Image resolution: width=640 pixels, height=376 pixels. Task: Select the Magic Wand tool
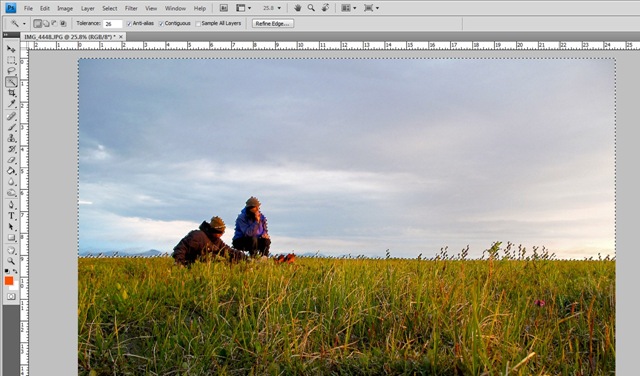pos(11,82)
